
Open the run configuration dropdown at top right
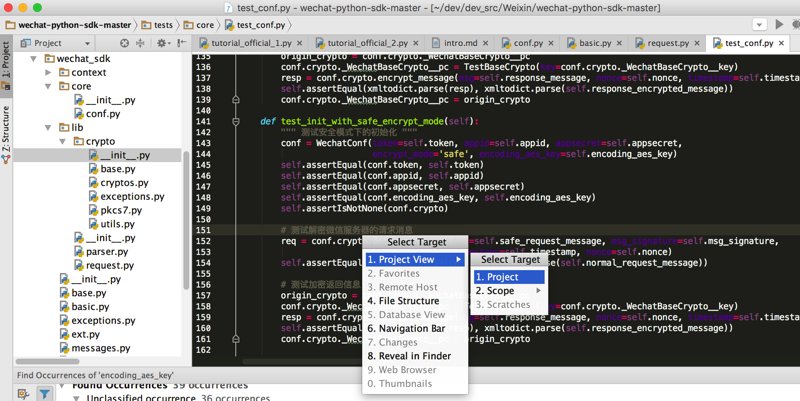(759, 24)
